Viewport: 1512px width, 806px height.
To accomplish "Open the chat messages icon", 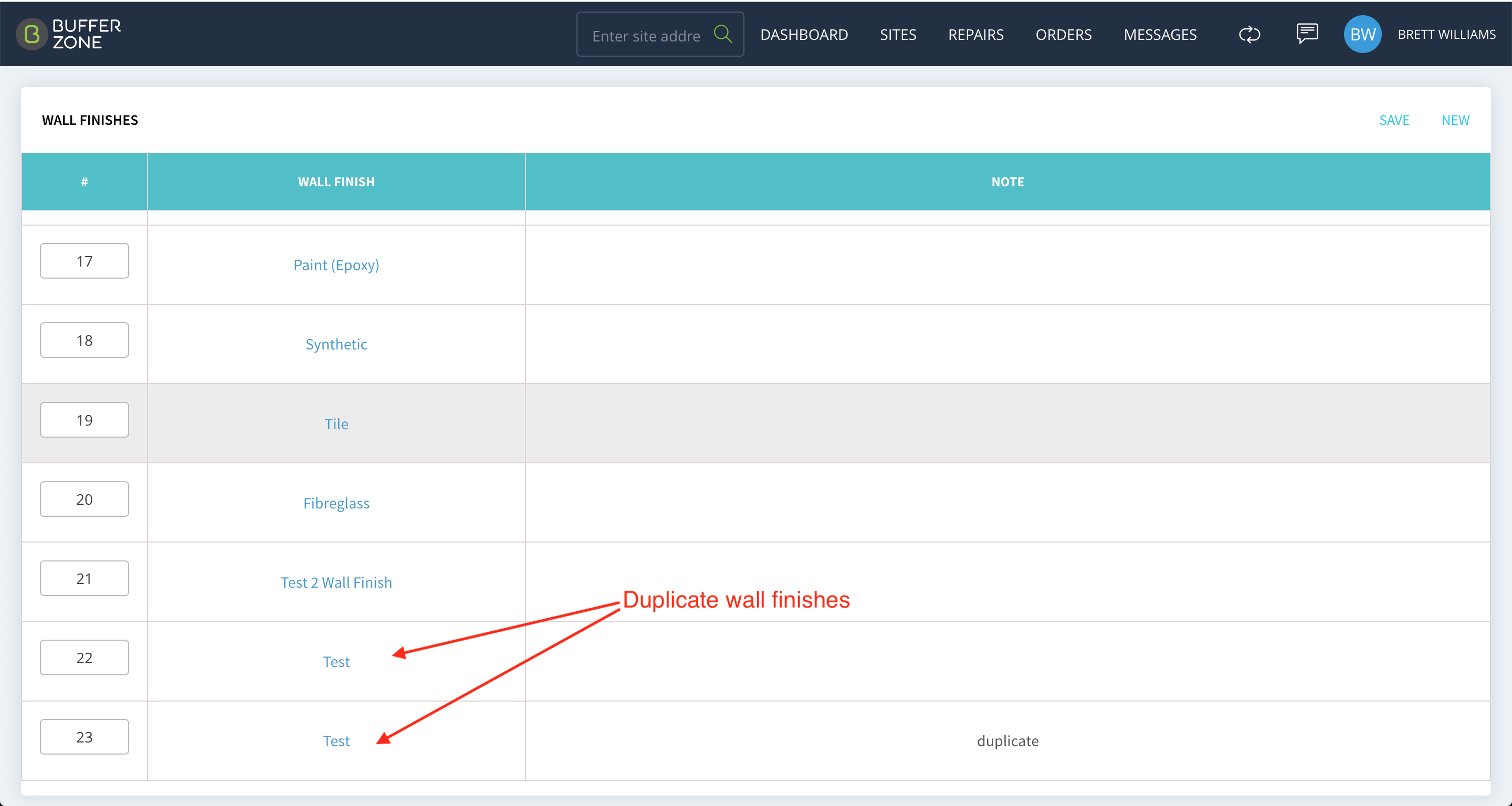I will coord(1307,34).
